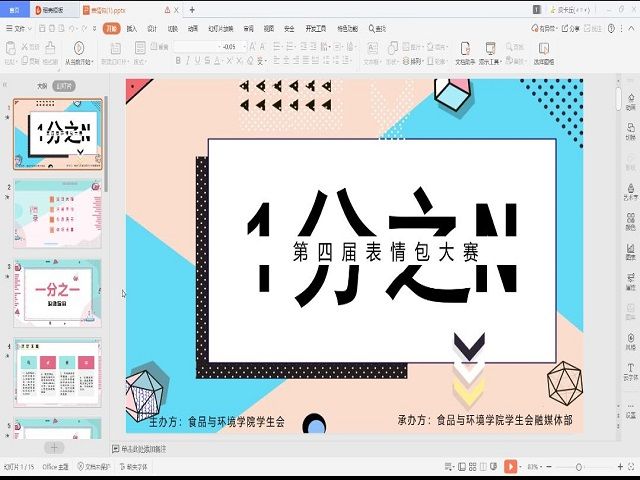640x480 pixels.
Task: Click the 分享 share button
Action: tap(571, 29)
